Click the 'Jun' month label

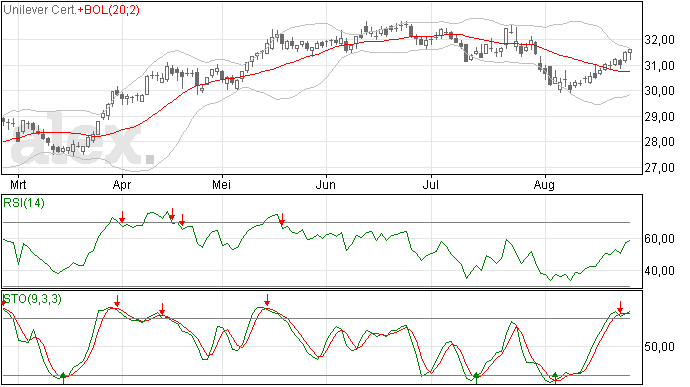326,184
